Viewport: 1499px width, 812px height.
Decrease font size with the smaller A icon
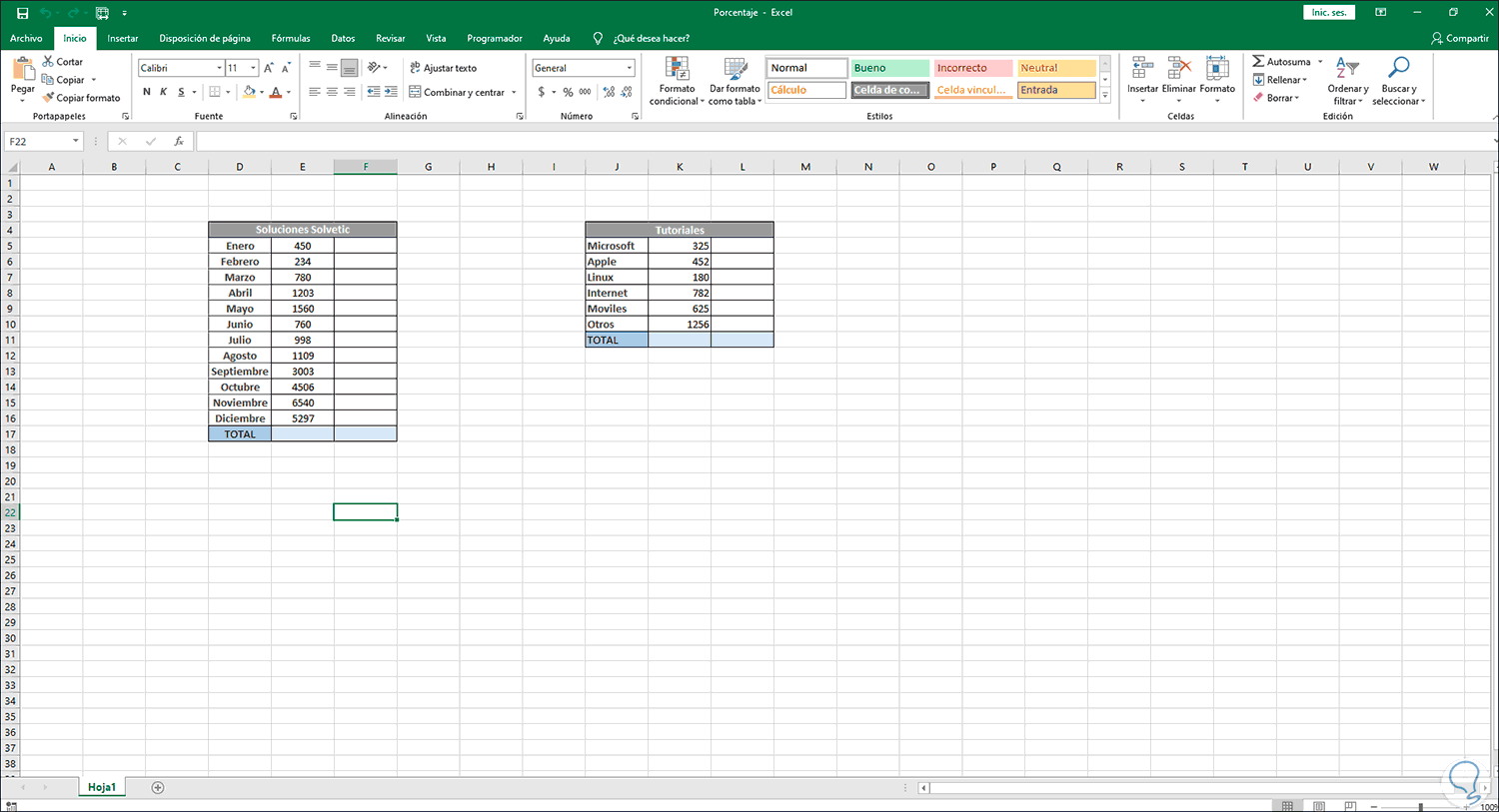(x=286, y=68)
